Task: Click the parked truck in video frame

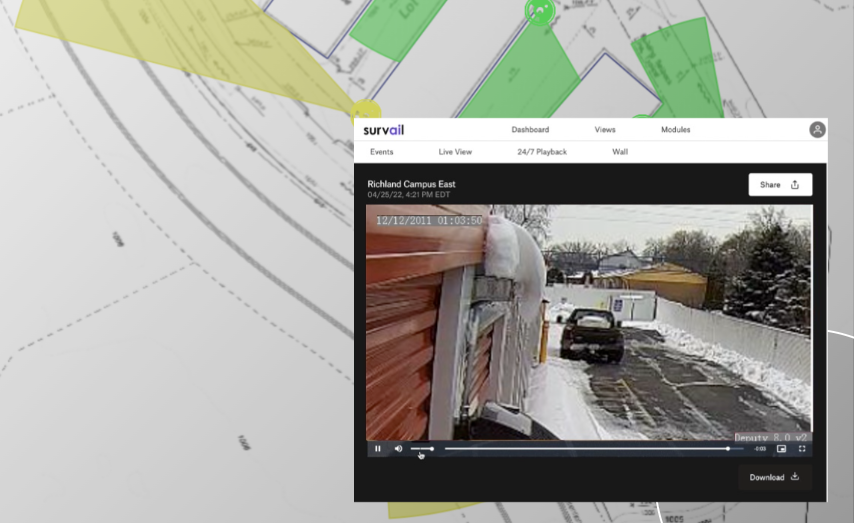Action: pyautogui.click(x=591, y=335)
